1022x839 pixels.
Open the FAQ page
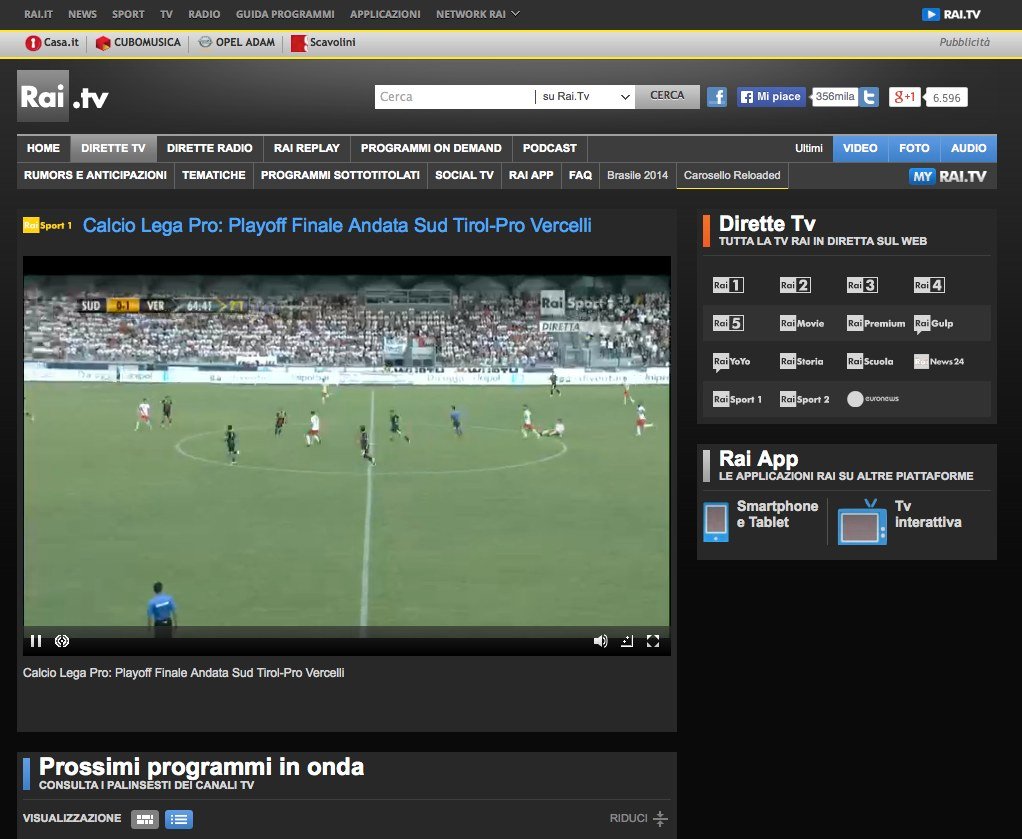pos(580,175)
